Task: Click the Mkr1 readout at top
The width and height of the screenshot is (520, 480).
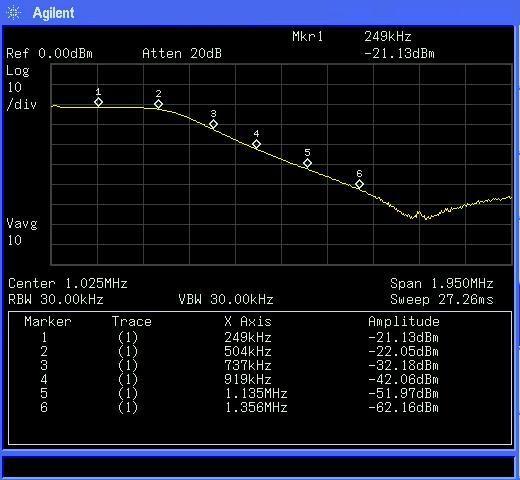Action: coord(307,36)
